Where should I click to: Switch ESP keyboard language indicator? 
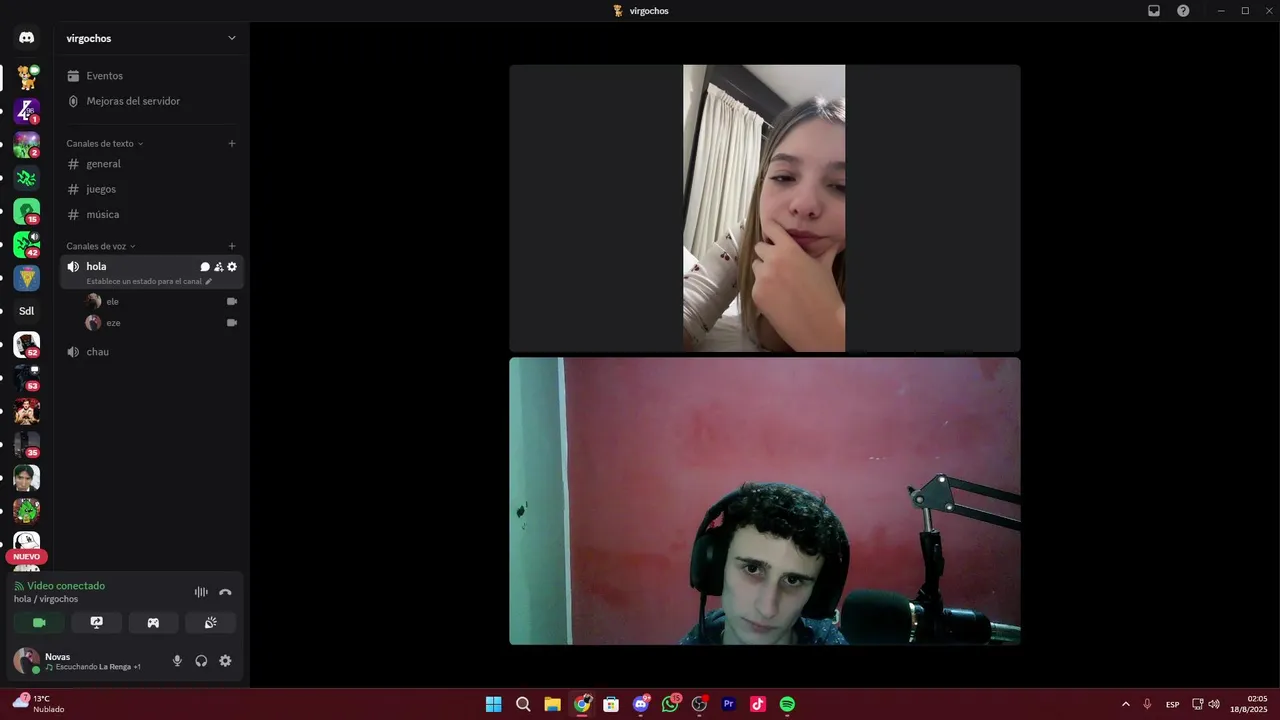(x=1172, y=704)
